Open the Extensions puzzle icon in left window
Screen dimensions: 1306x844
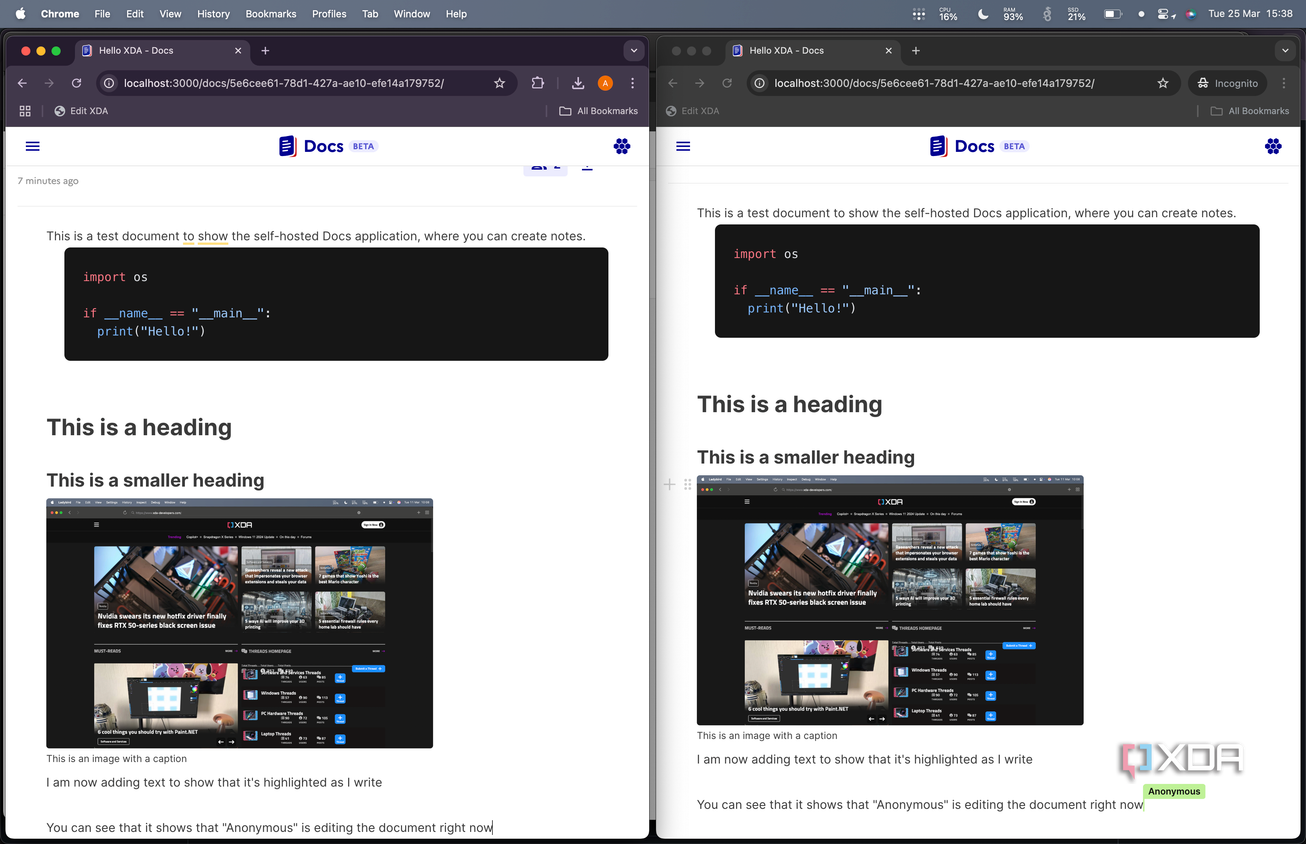click(538, 83)
